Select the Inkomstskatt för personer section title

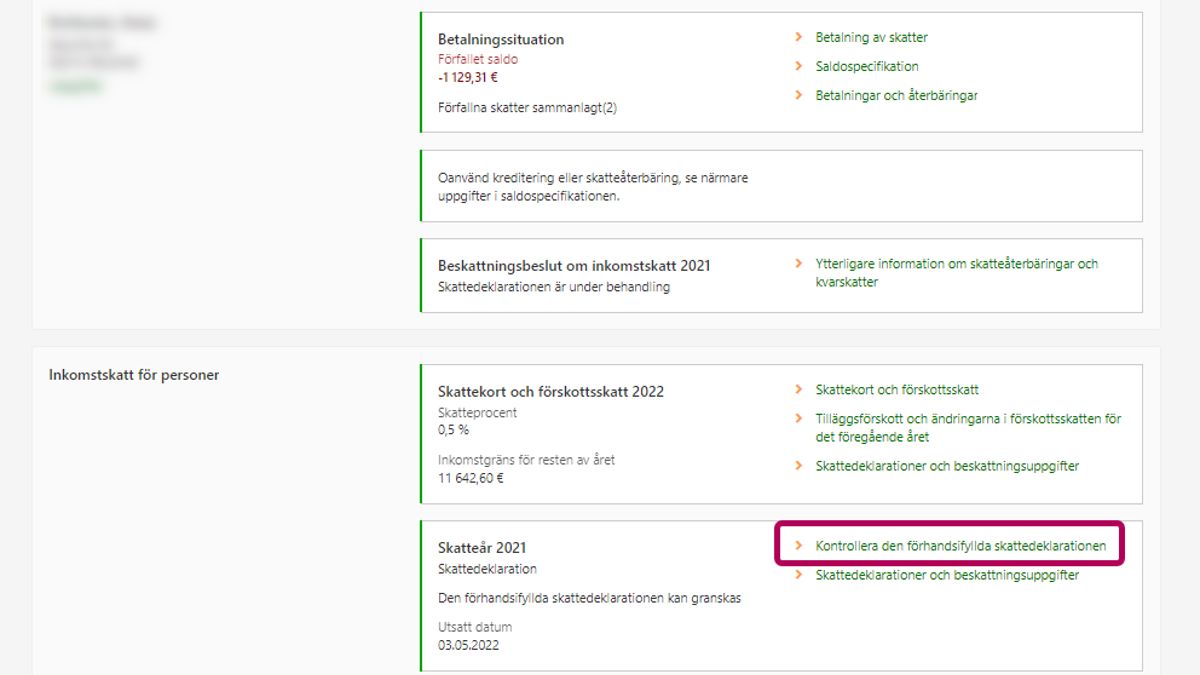click(x=134, y=375)
